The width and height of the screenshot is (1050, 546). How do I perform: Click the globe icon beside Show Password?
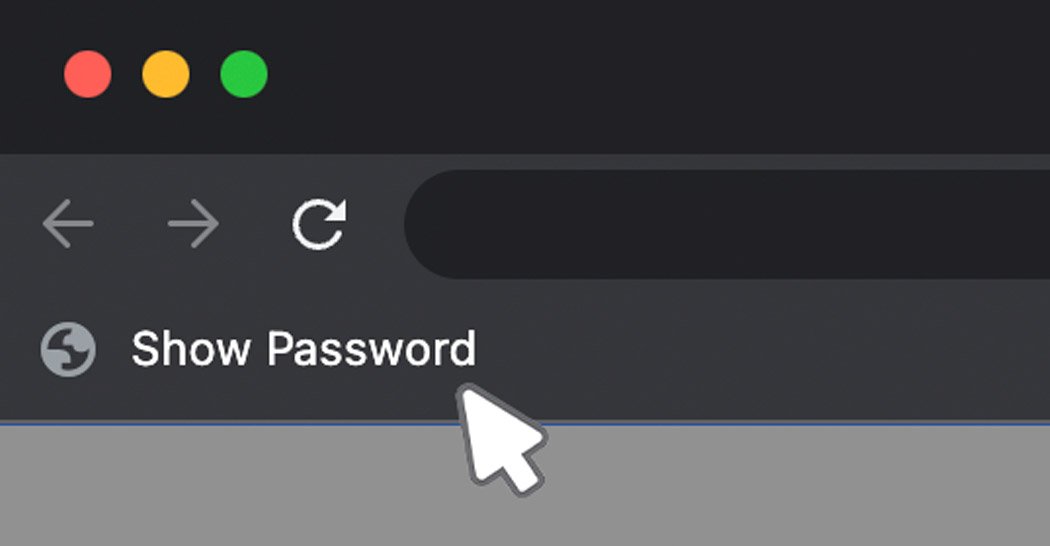68,349
